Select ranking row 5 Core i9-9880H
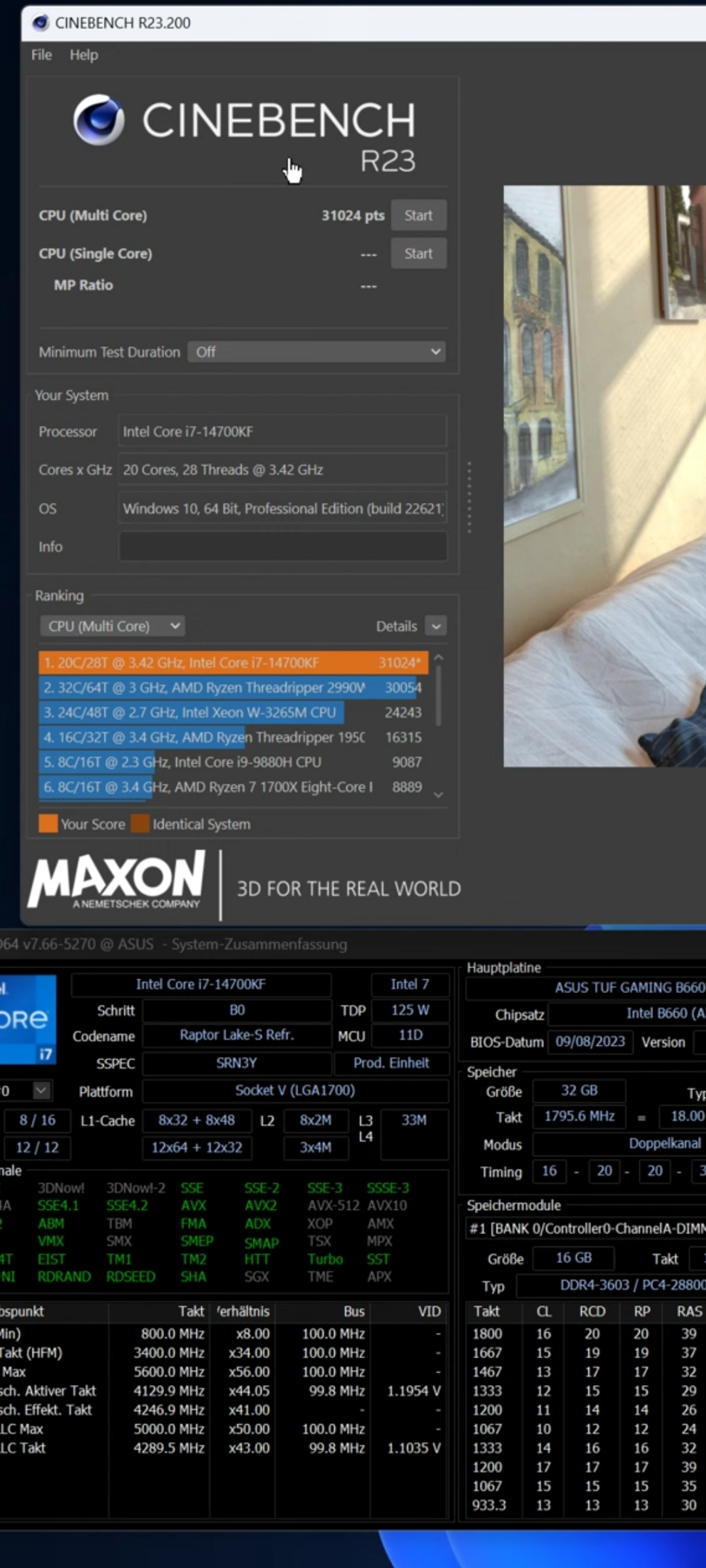Screen dimensions: 706x1568 (233, 762)
